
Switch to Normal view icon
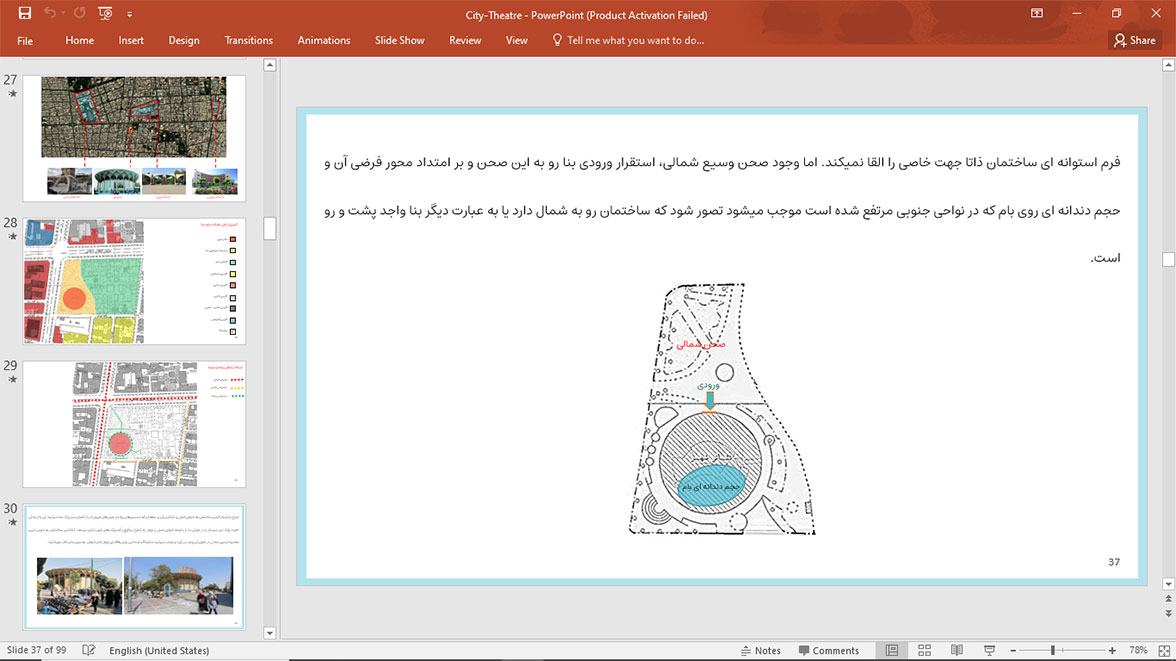(x=892, y=650)
